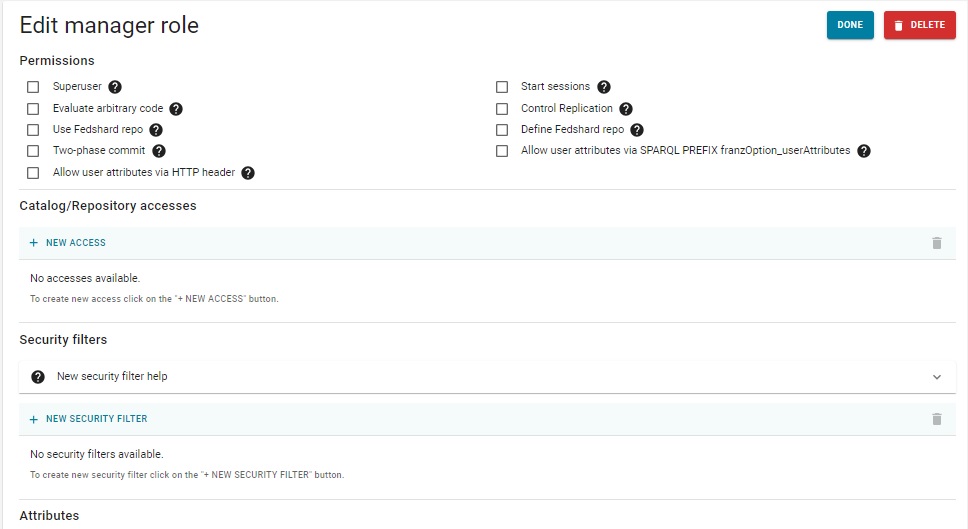Toggle Two-phase commit permission

(x=33, y=151)
